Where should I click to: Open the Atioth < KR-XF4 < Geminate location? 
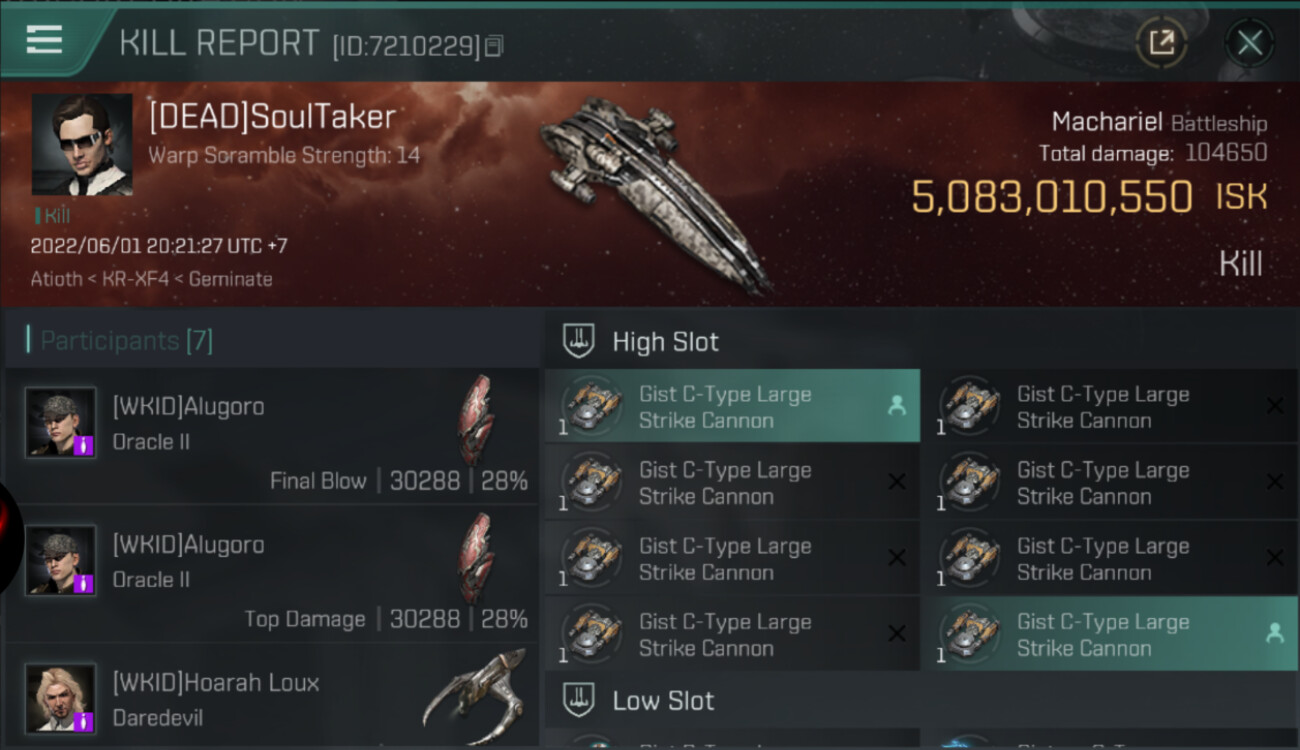click(x=151, y=279)
